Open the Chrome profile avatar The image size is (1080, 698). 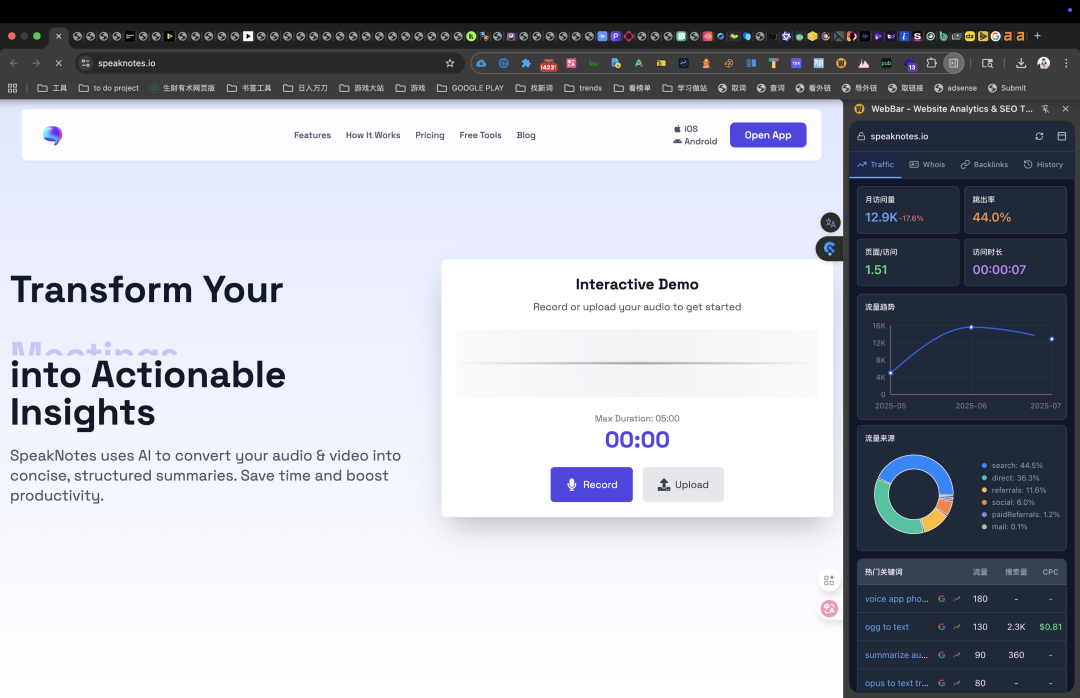pos(1043,63)
